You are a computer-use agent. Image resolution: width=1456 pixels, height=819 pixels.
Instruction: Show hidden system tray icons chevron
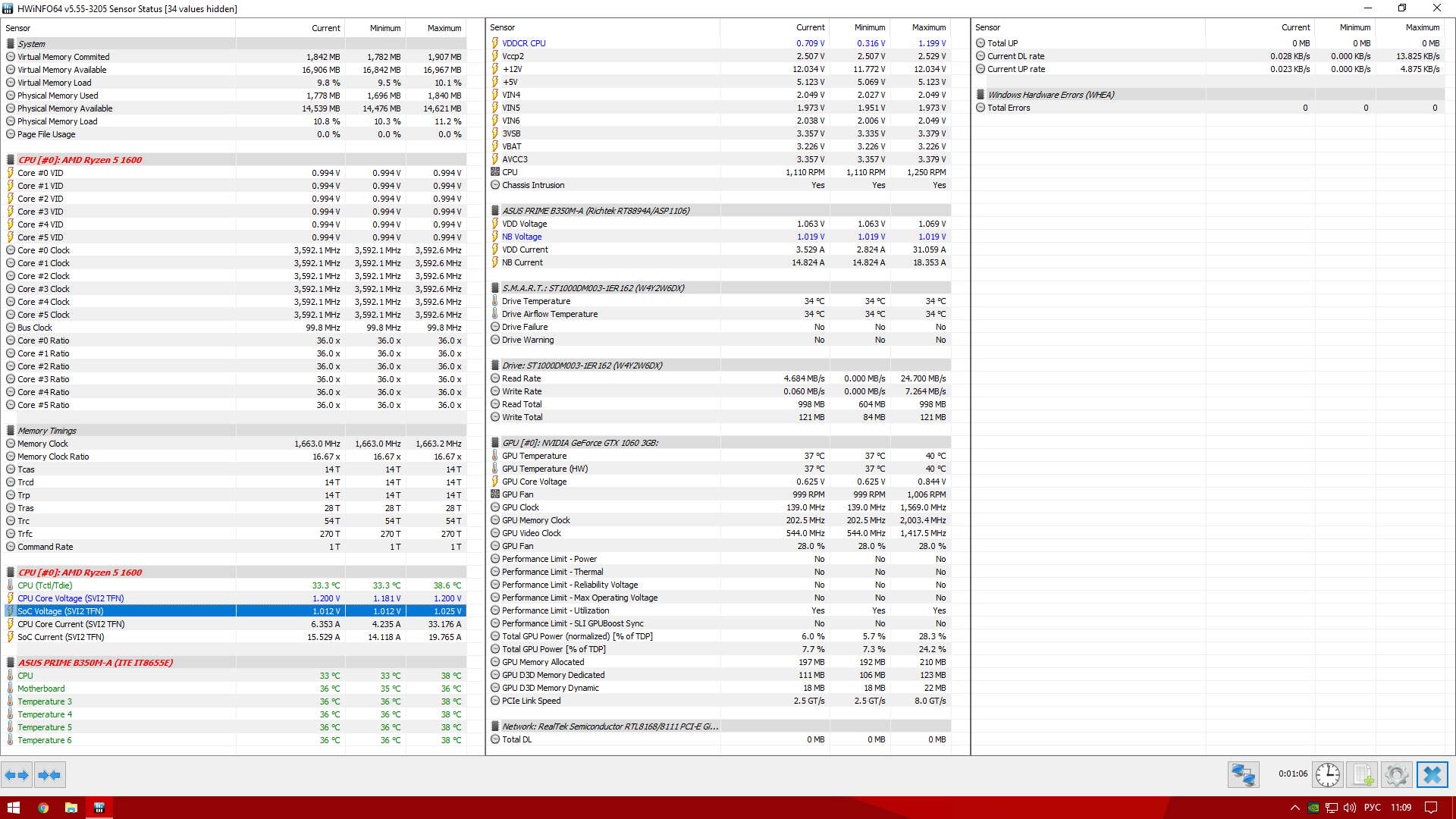pyautogui.click(x=1294, y=808)
